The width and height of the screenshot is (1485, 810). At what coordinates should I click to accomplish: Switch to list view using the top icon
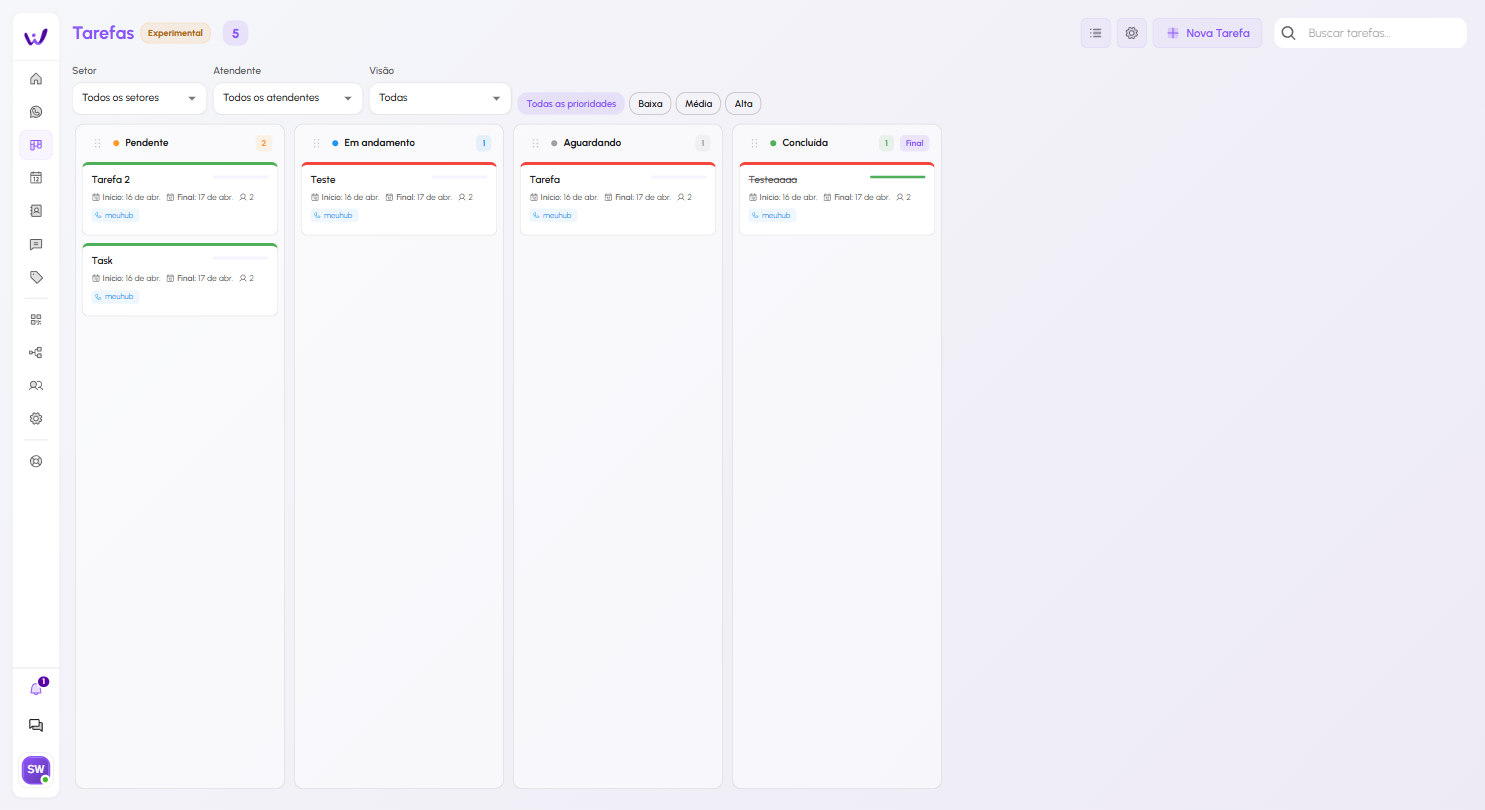coord(1095,33)
